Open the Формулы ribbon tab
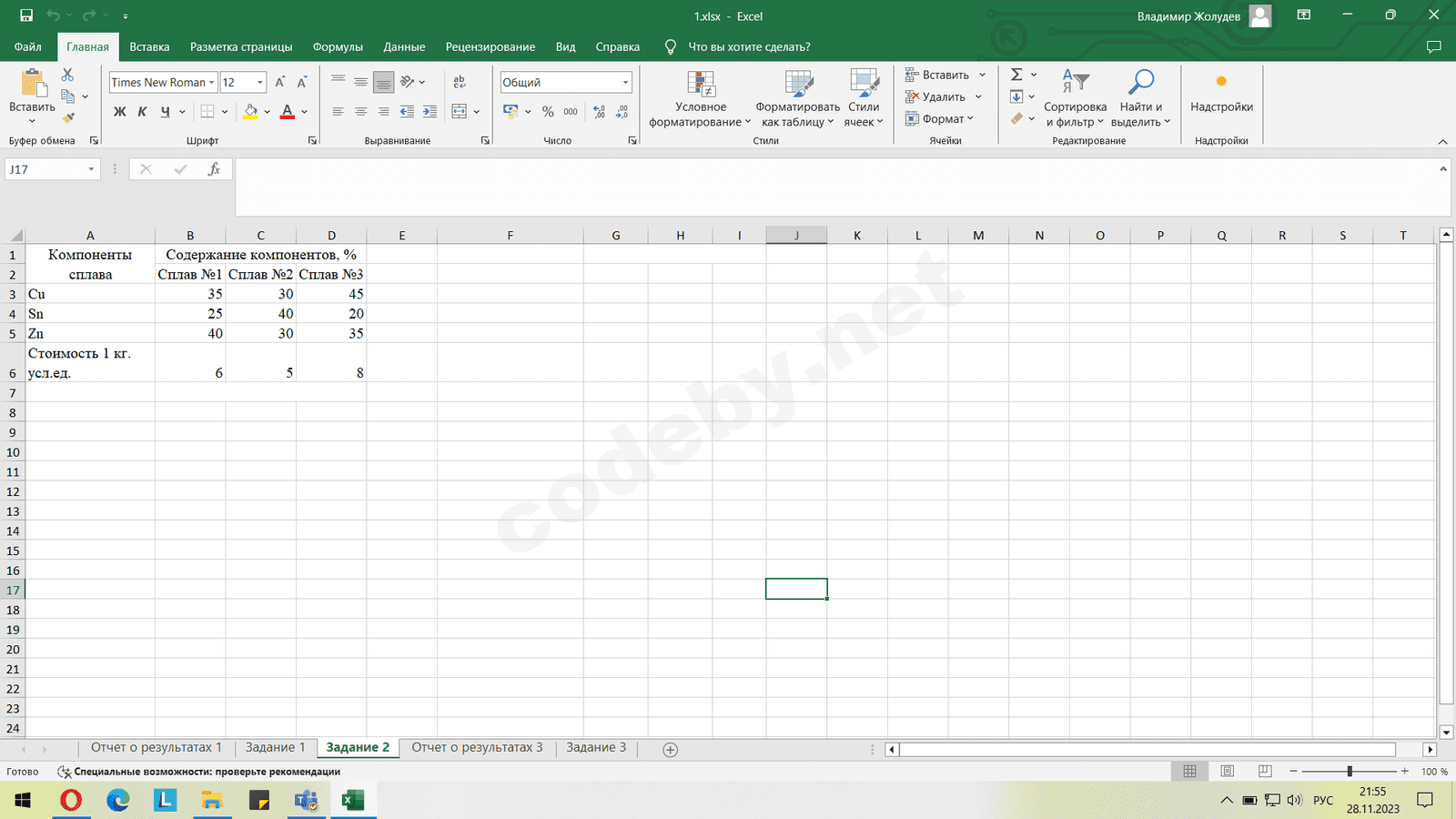The width and height of the screenshot is (1456, 819). coord(338,46)
